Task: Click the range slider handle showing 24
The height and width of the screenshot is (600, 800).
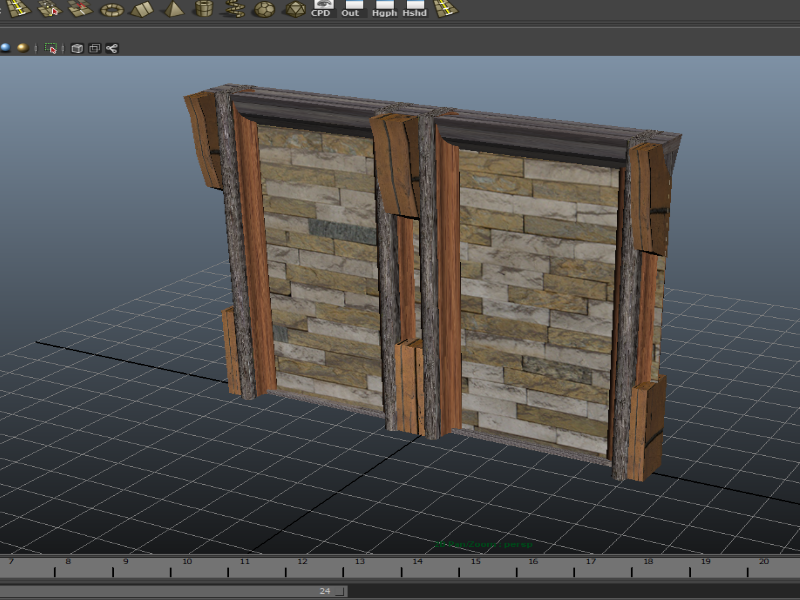Action: [324, 591]
